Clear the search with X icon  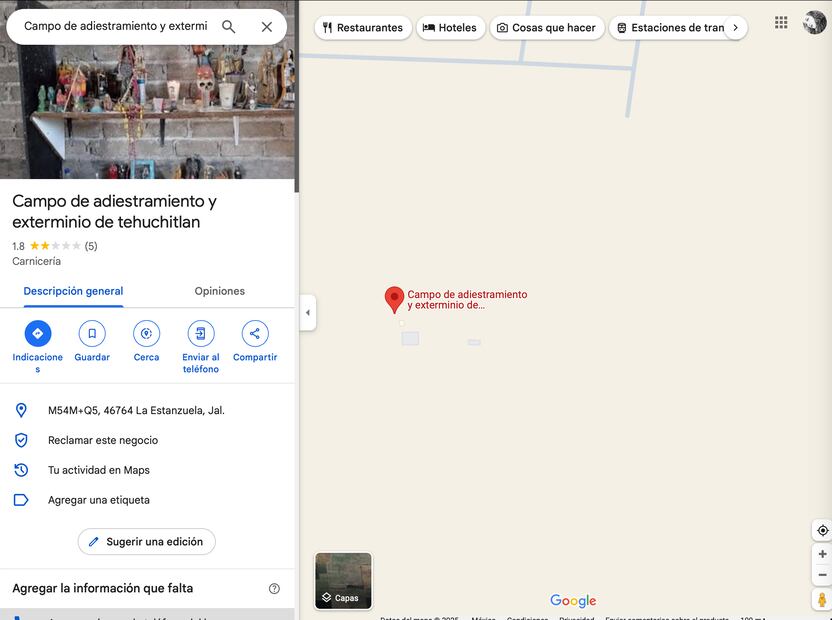click(267, 27)
